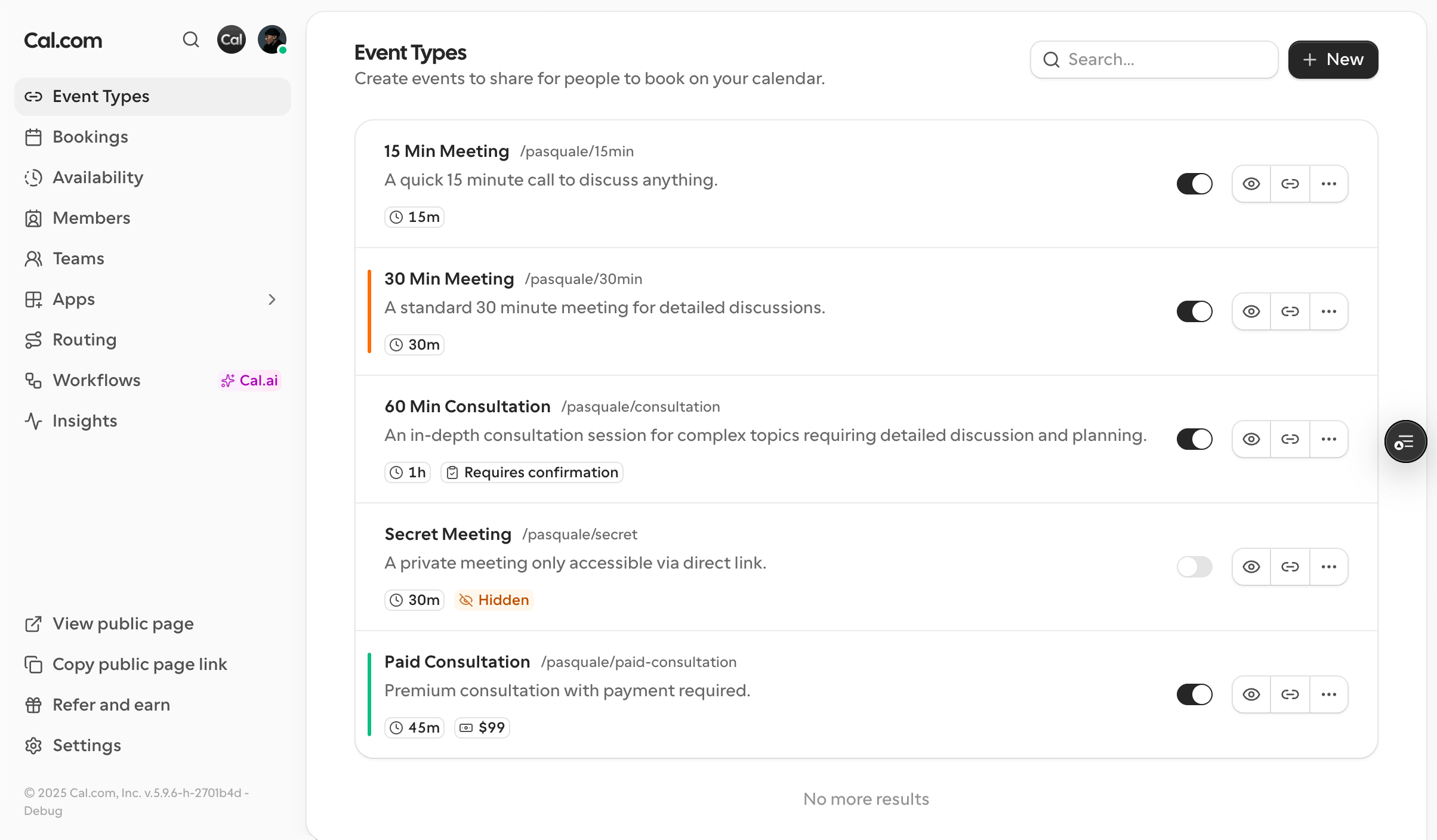Image resolution: width=1437 pixels, height=840 pixels.
Task: Click the sidebar search magnifier icon
Action: 190,40
